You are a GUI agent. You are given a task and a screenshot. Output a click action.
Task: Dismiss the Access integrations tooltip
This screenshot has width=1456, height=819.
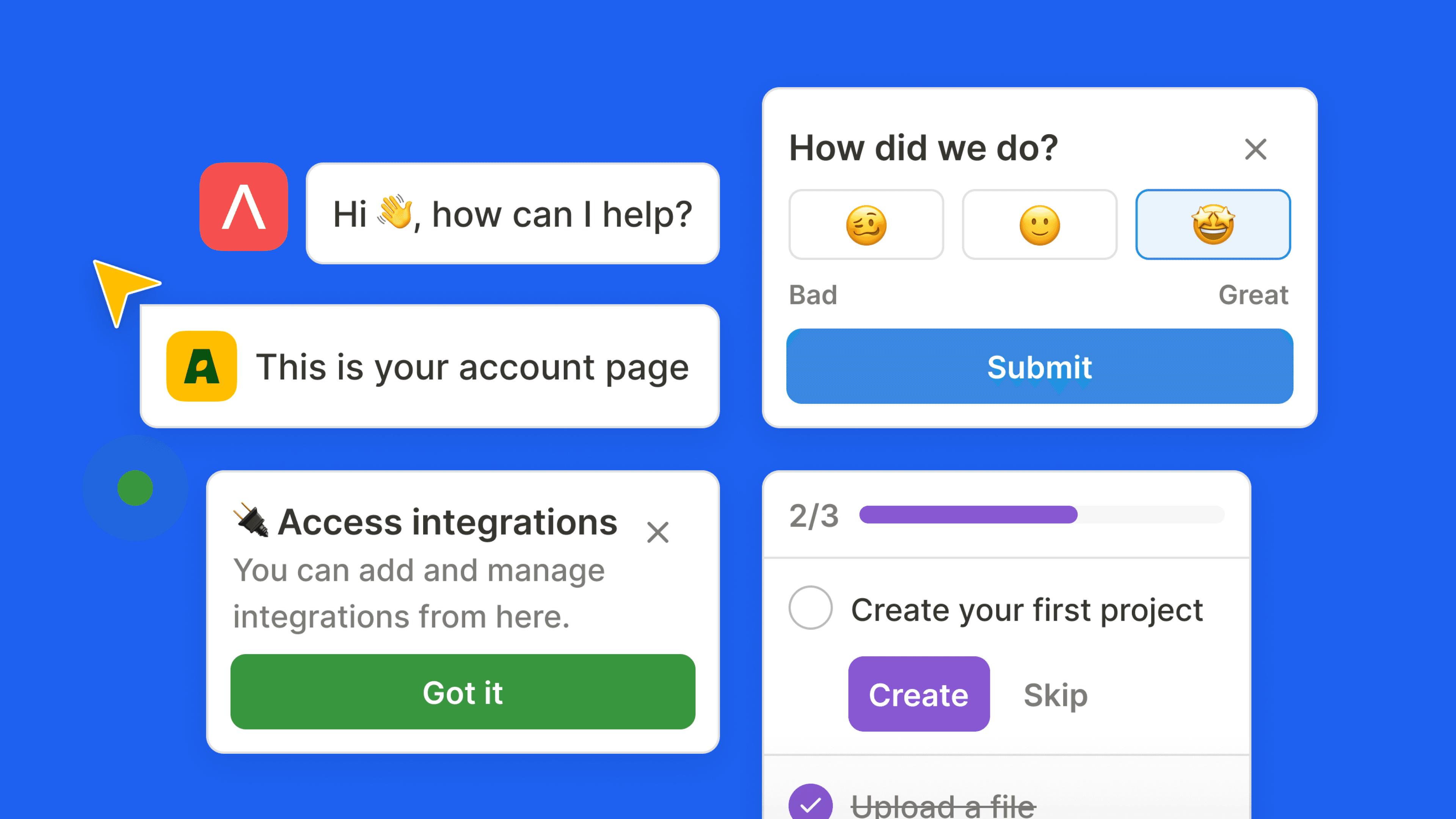pyautogui.click(x=657, y=532)
